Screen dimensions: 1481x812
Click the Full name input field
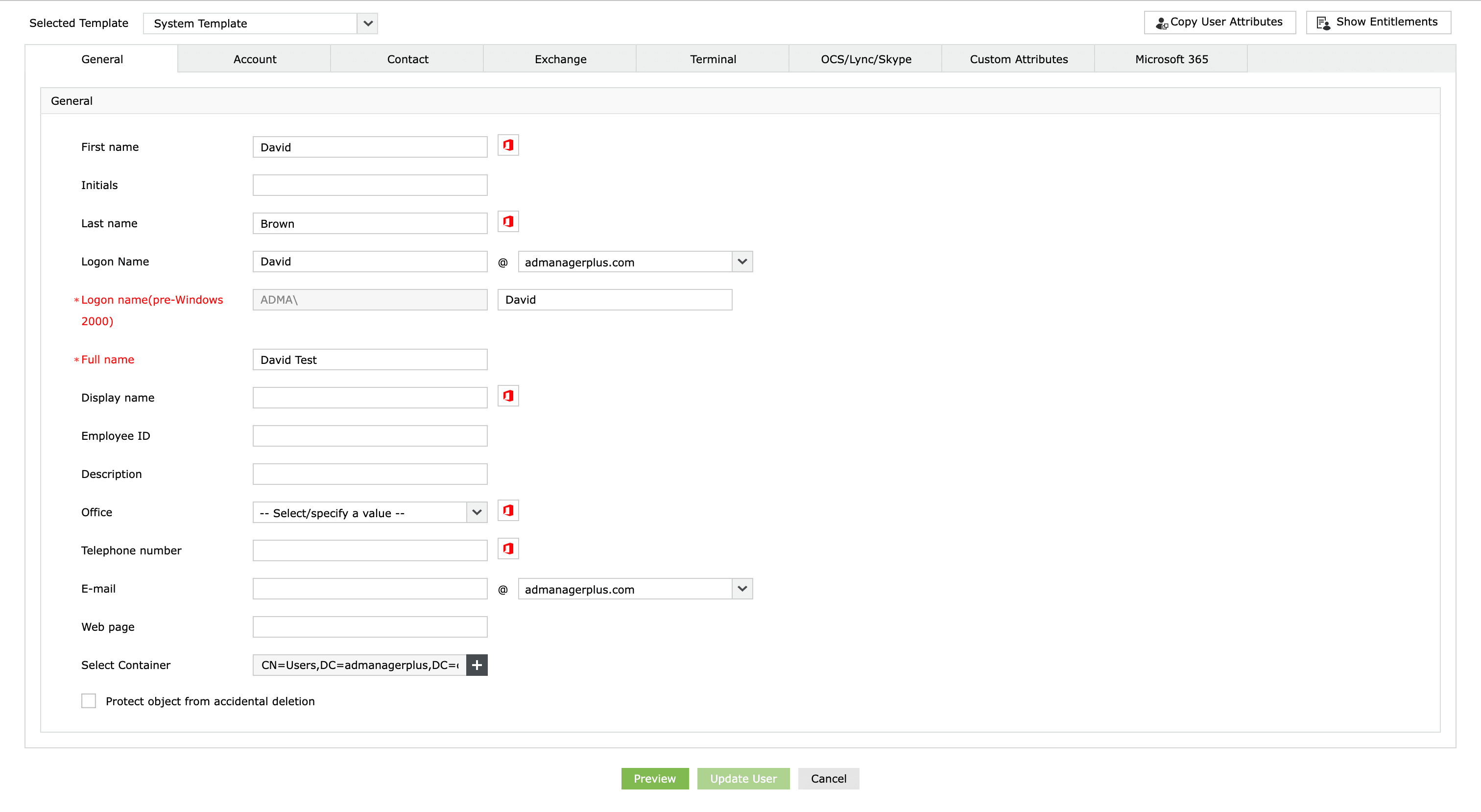[x=370, y=359]
